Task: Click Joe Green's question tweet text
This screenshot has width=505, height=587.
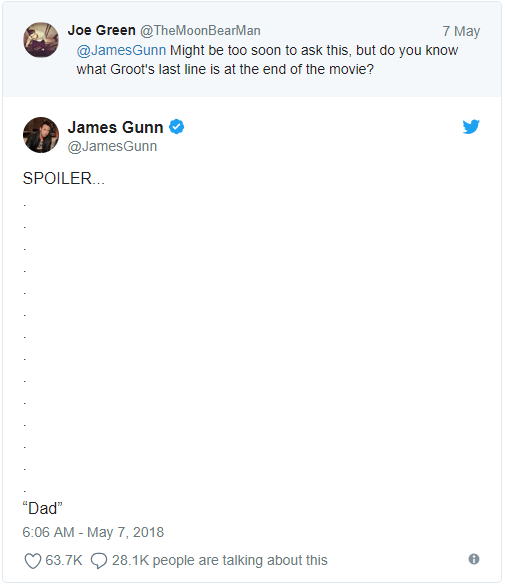Action: coord(267,60)
